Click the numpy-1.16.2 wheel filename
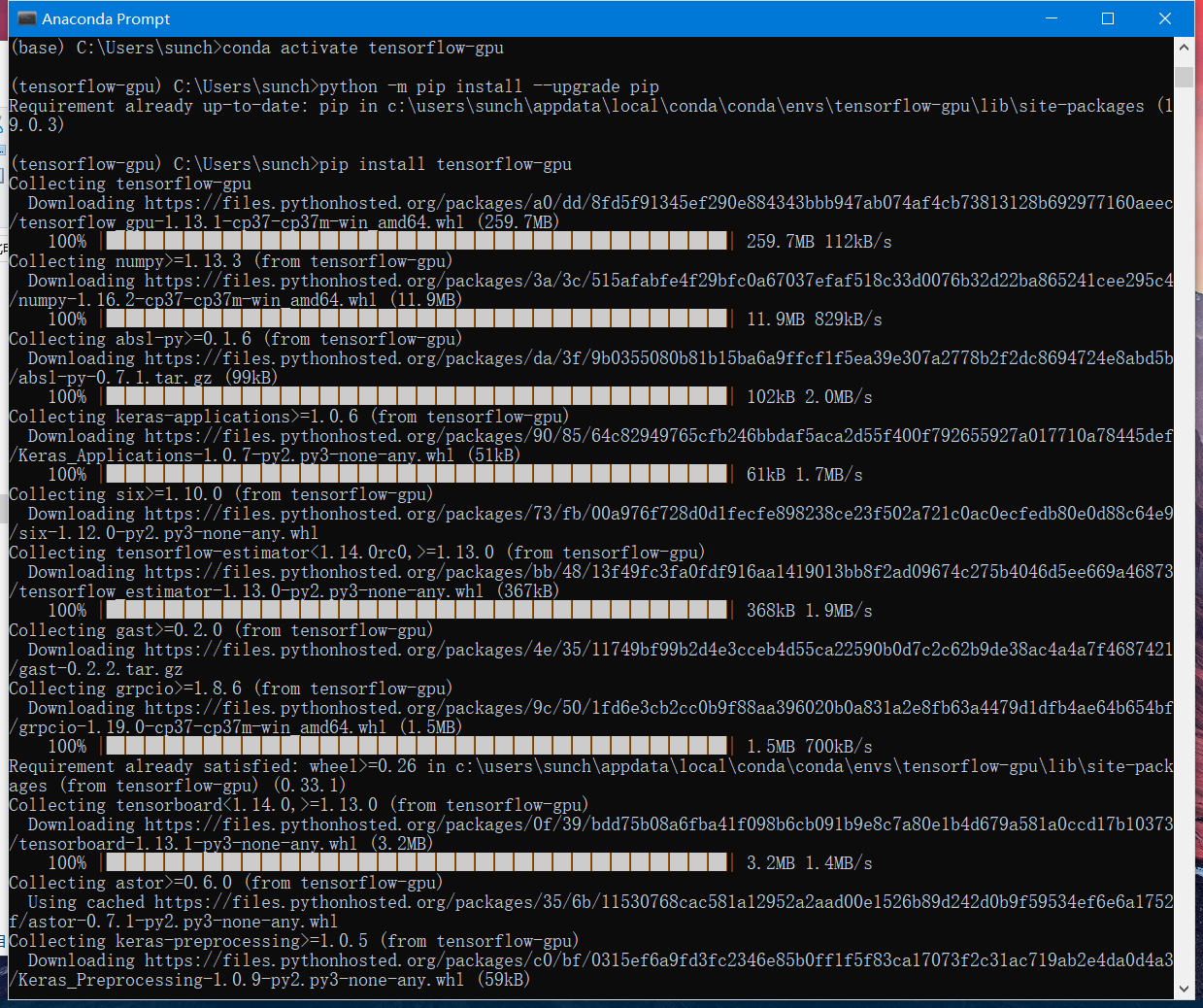This screenshot has height=1008, width=1203. pos(197,300)
